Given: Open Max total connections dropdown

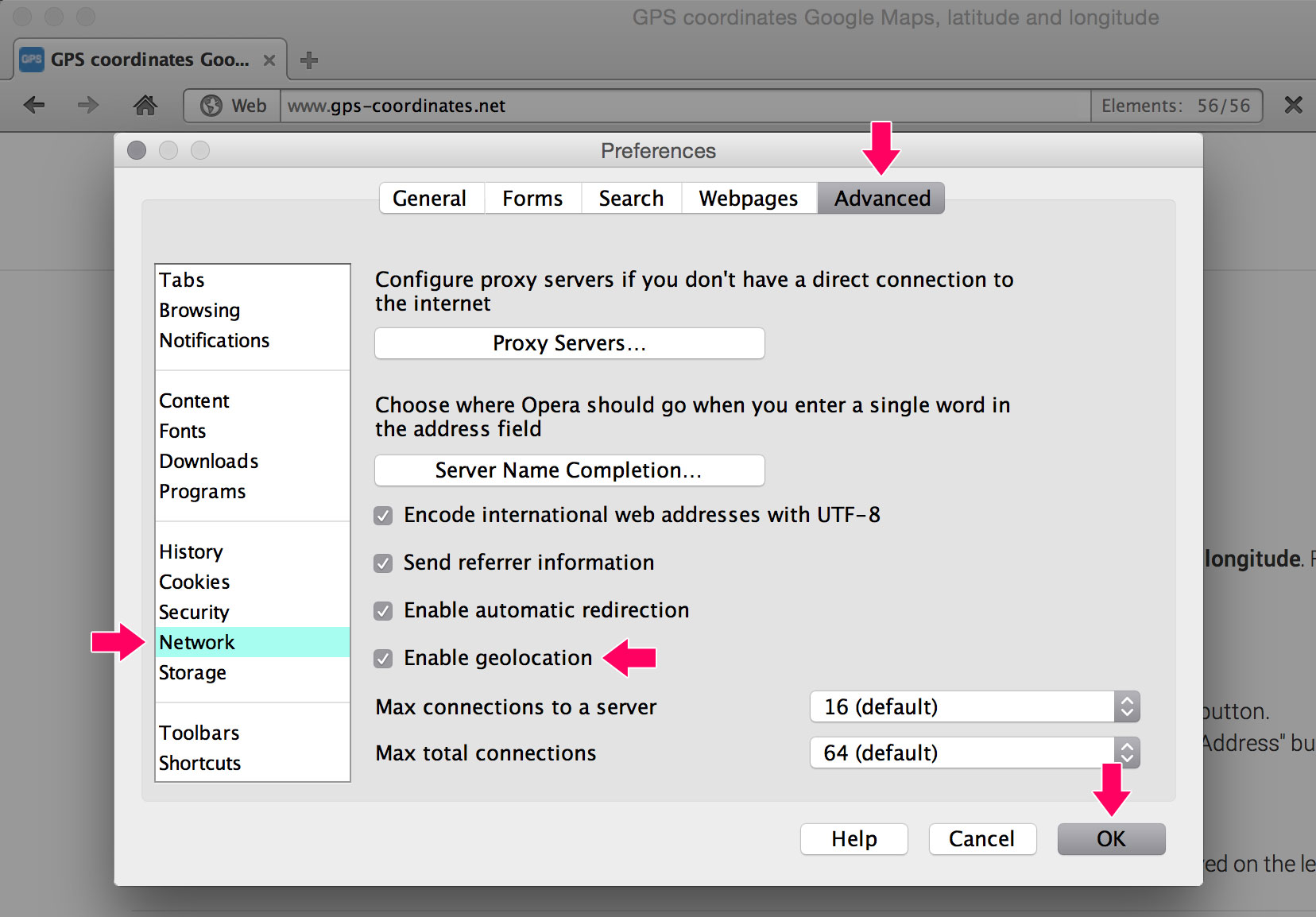Looking at the screenshot, I should pos(975,753).
